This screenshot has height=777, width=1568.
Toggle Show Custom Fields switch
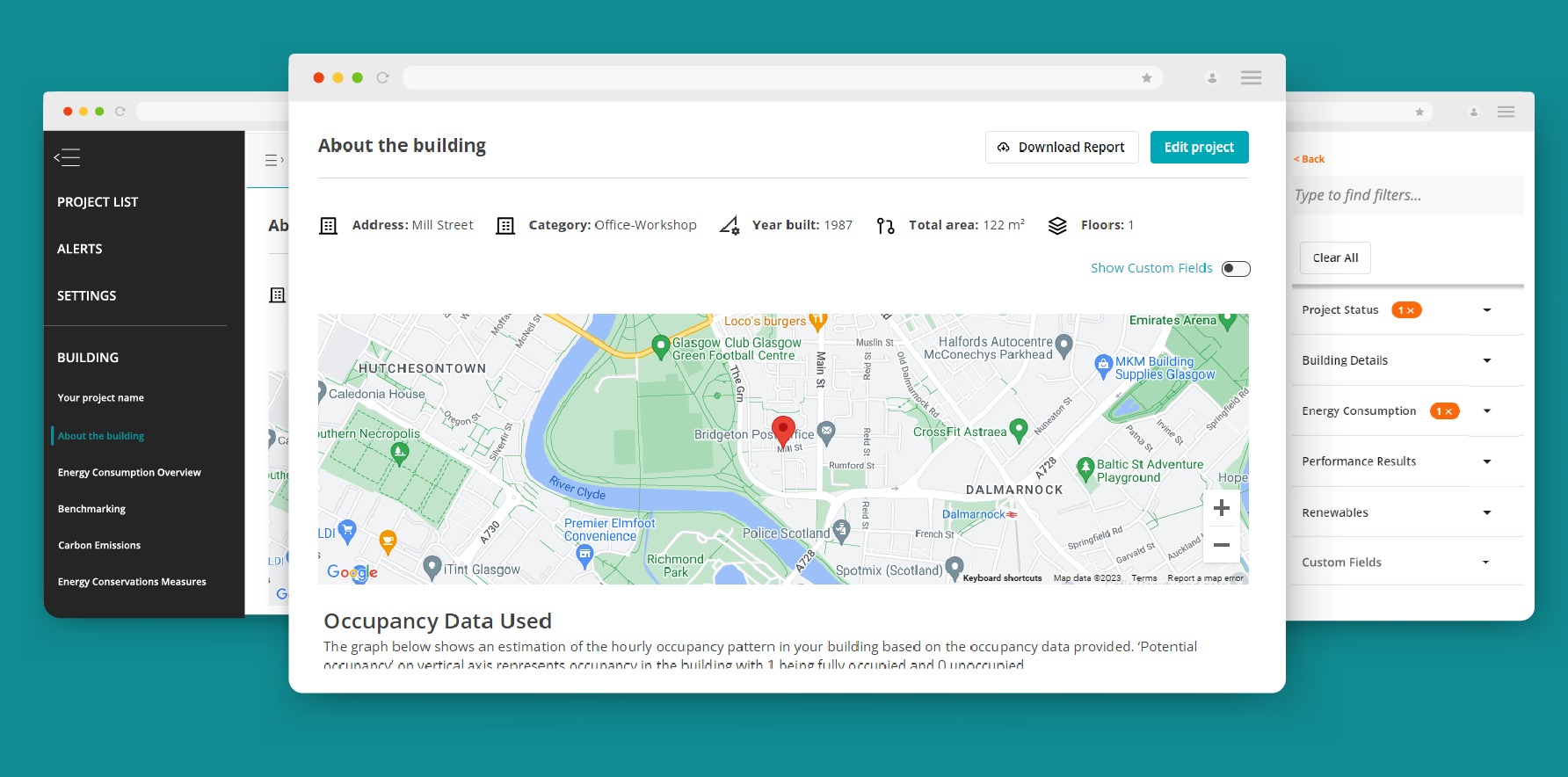1236,268
